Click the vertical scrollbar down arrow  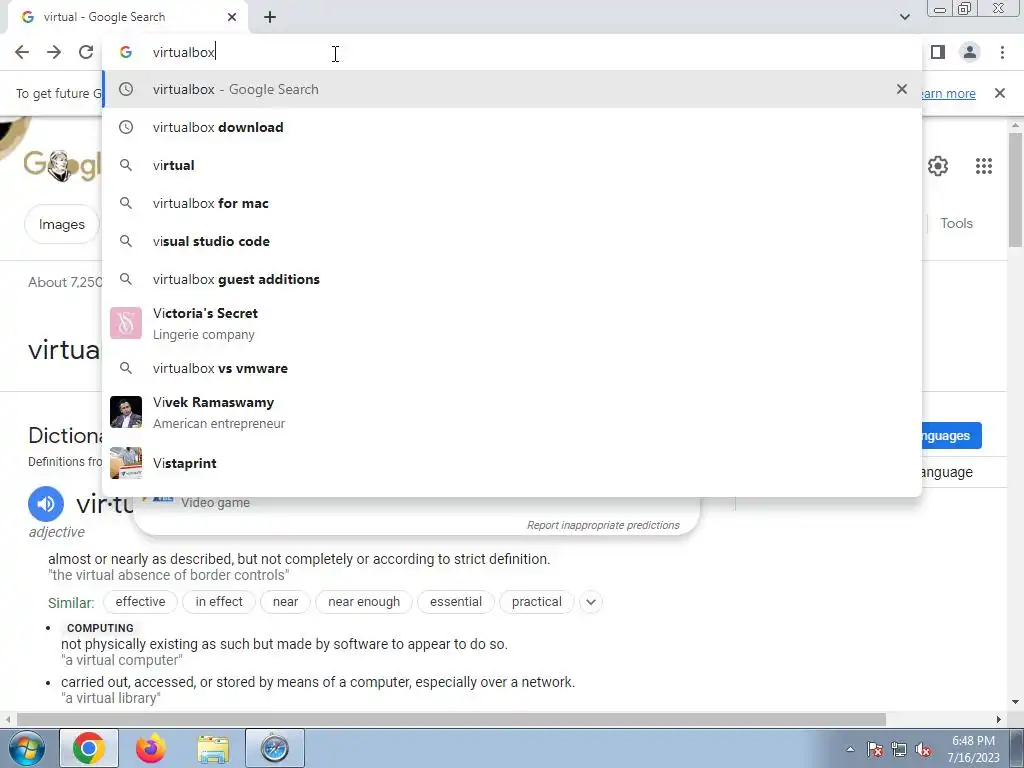pos(1015,703)
